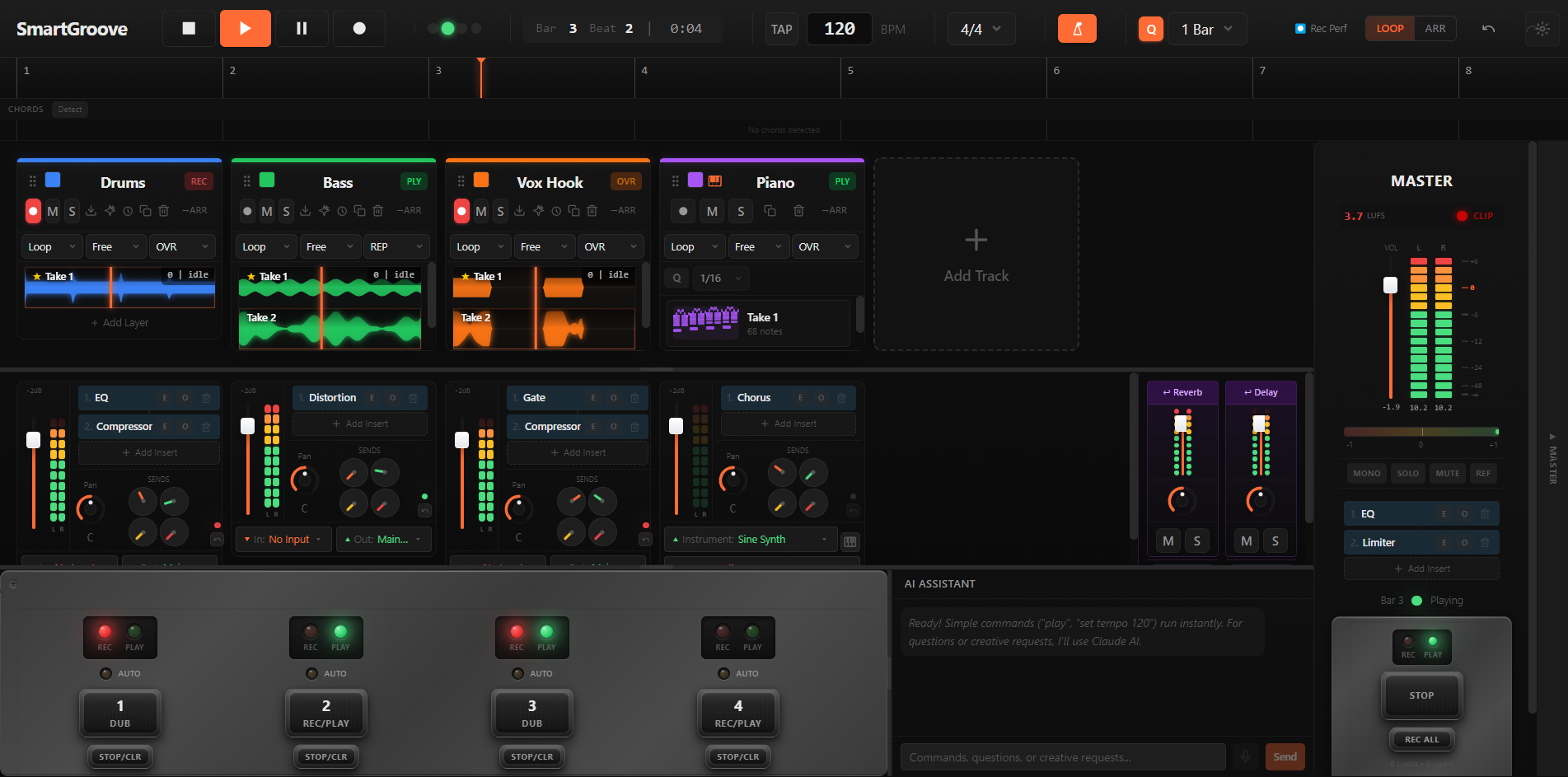Undo with the arrow icon in the top bar
This screenshot has height=777, width=1568.
tap(1488, 29)
